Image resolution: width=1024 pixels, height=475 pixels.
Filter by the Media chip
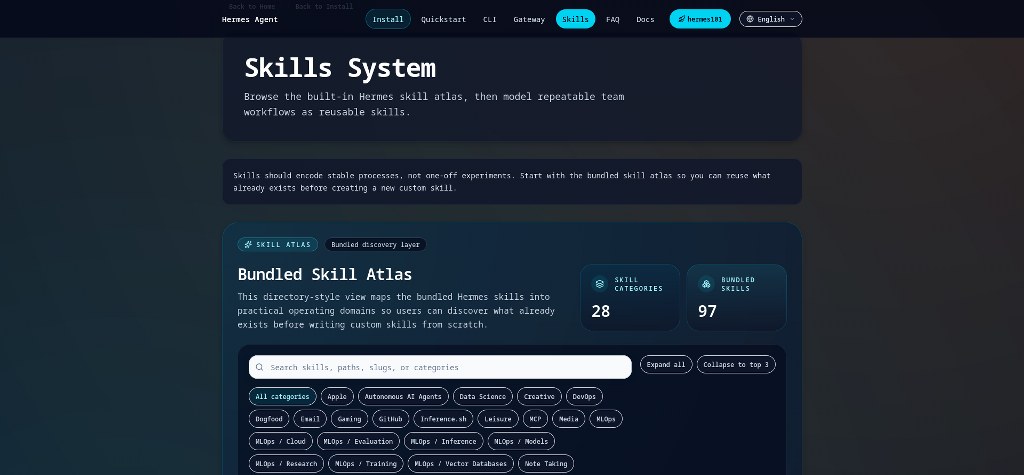(x=569, y=419)
